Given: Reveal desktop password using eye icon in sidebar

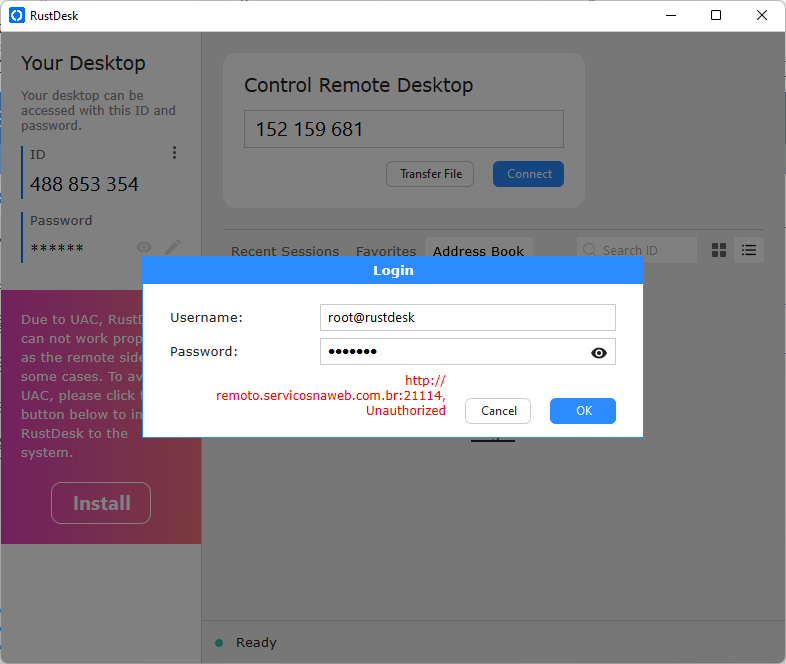Looking at the screenshot, I should click(144, 247).
